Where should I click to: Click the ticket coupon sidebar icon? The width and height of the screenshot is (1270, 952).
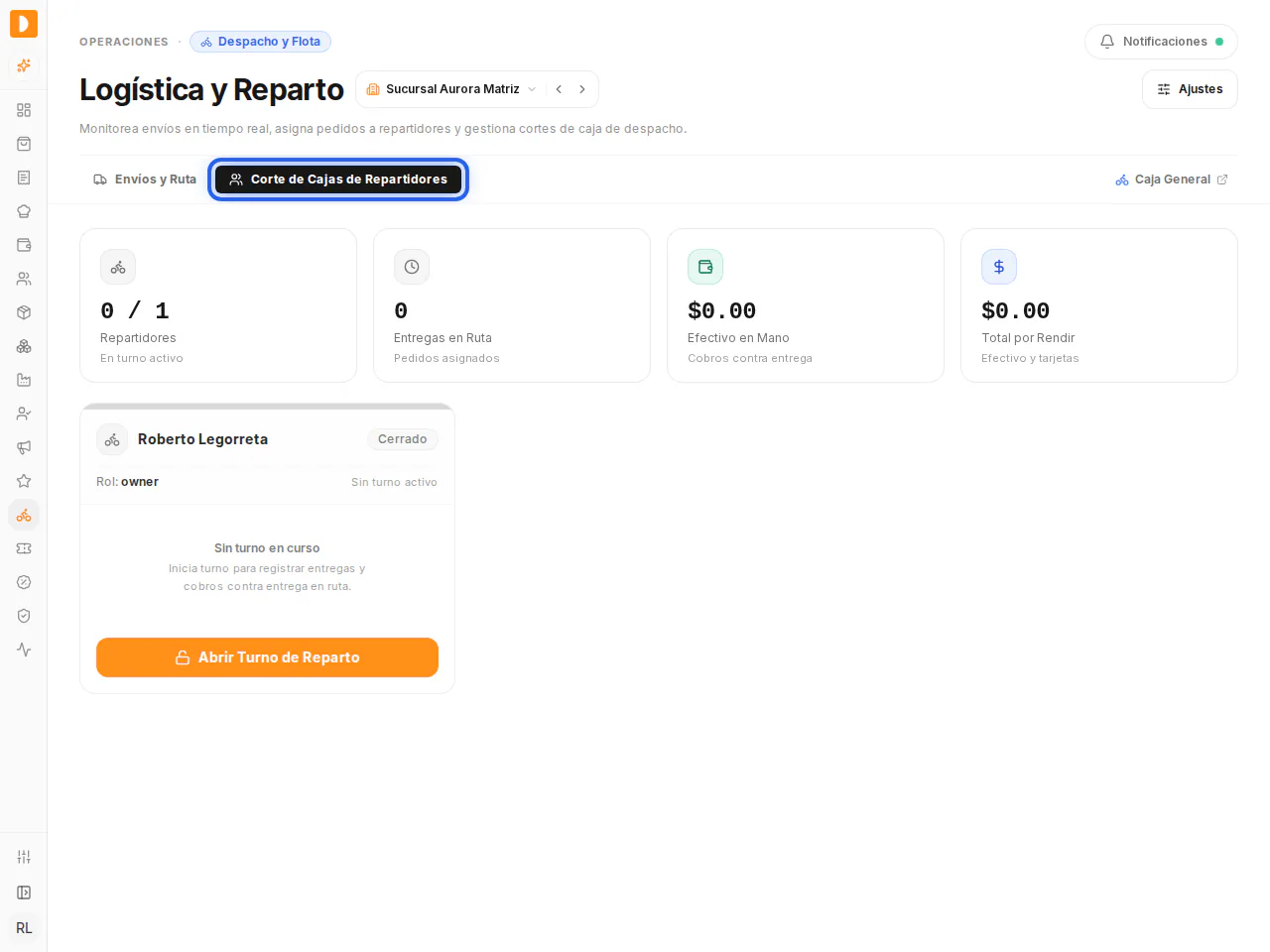[x=24, y=548]
